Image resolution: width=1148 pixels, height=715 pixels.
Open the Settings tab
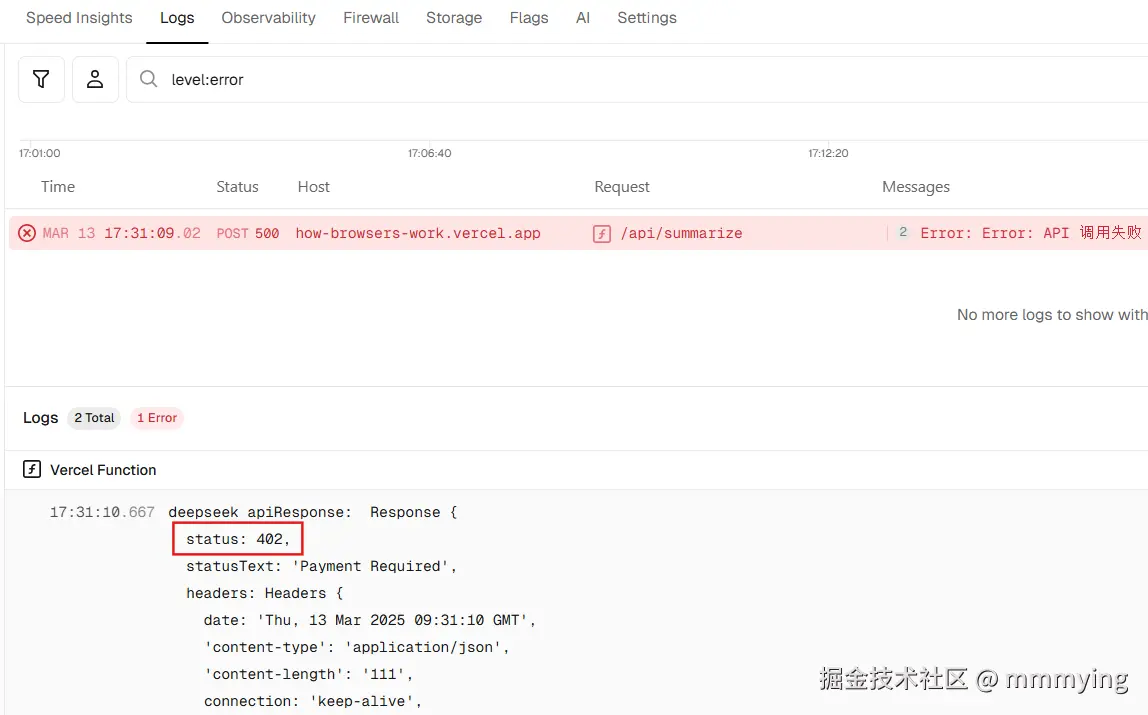647,18
